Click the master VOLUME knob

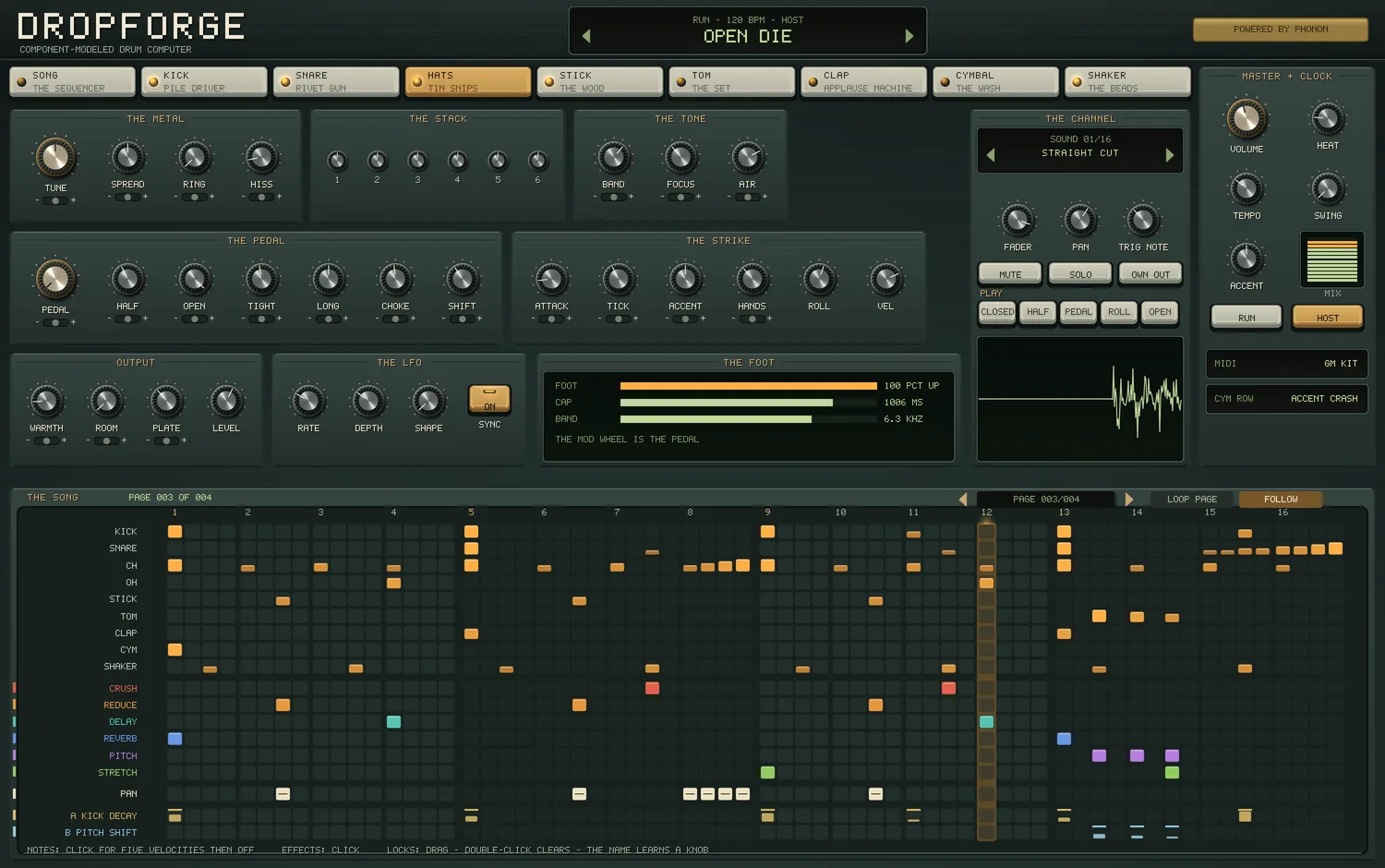[1246, 119]
